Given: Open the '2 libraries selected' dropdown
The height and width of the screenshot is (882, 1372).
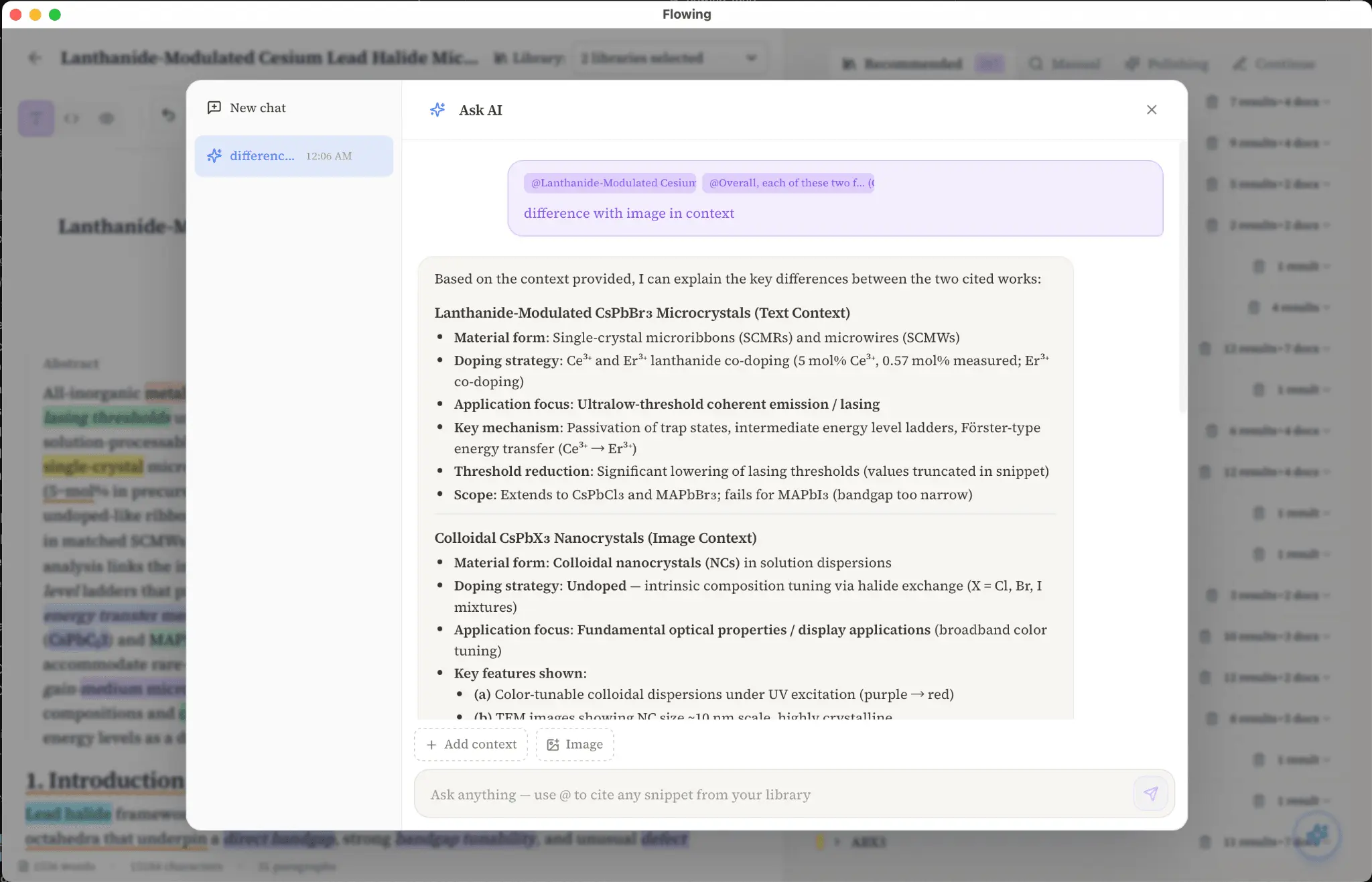Looking at the screenshot, I should (x=669, y=58).
